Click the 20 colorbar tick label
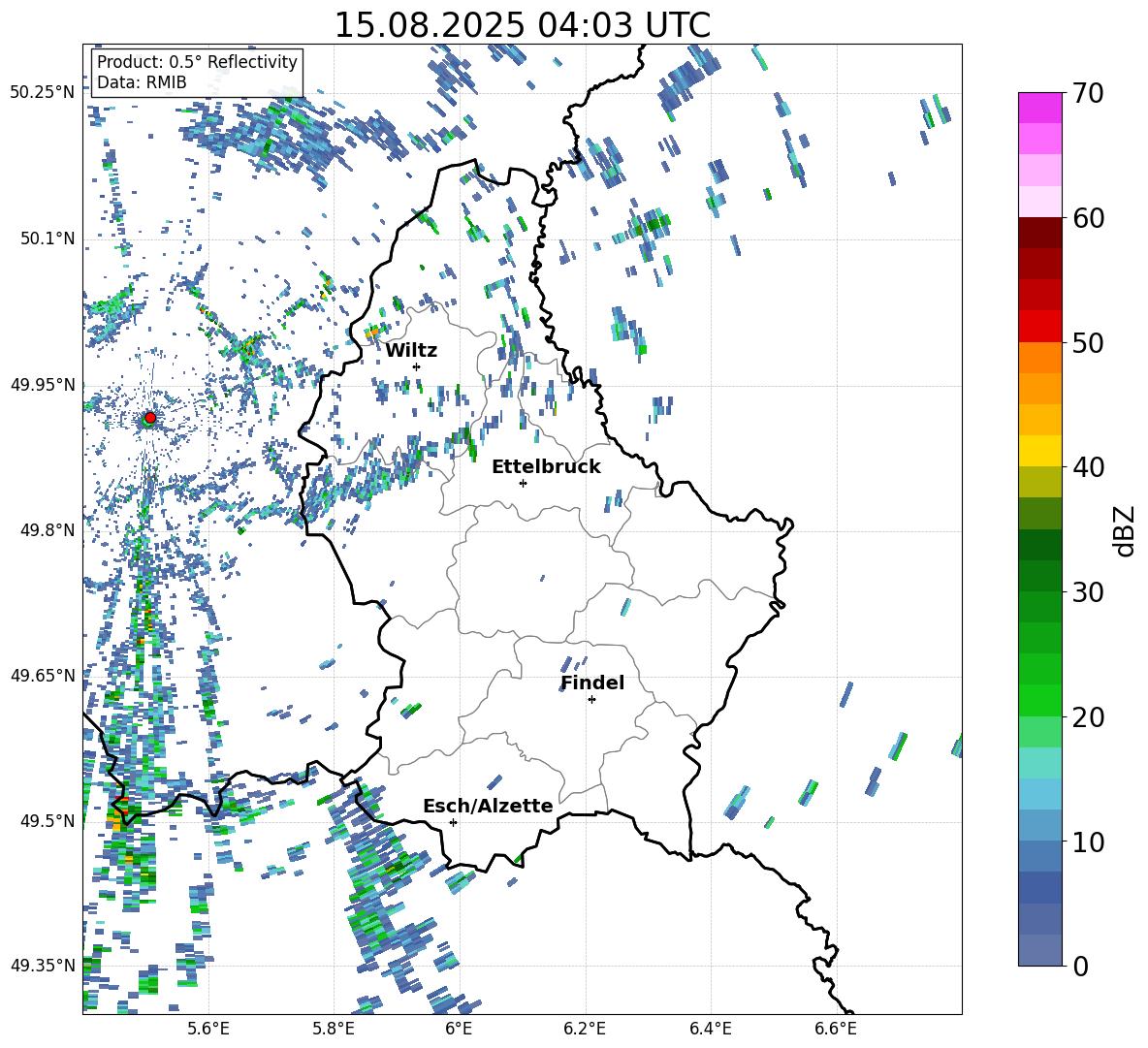 tap(1088, 716)
